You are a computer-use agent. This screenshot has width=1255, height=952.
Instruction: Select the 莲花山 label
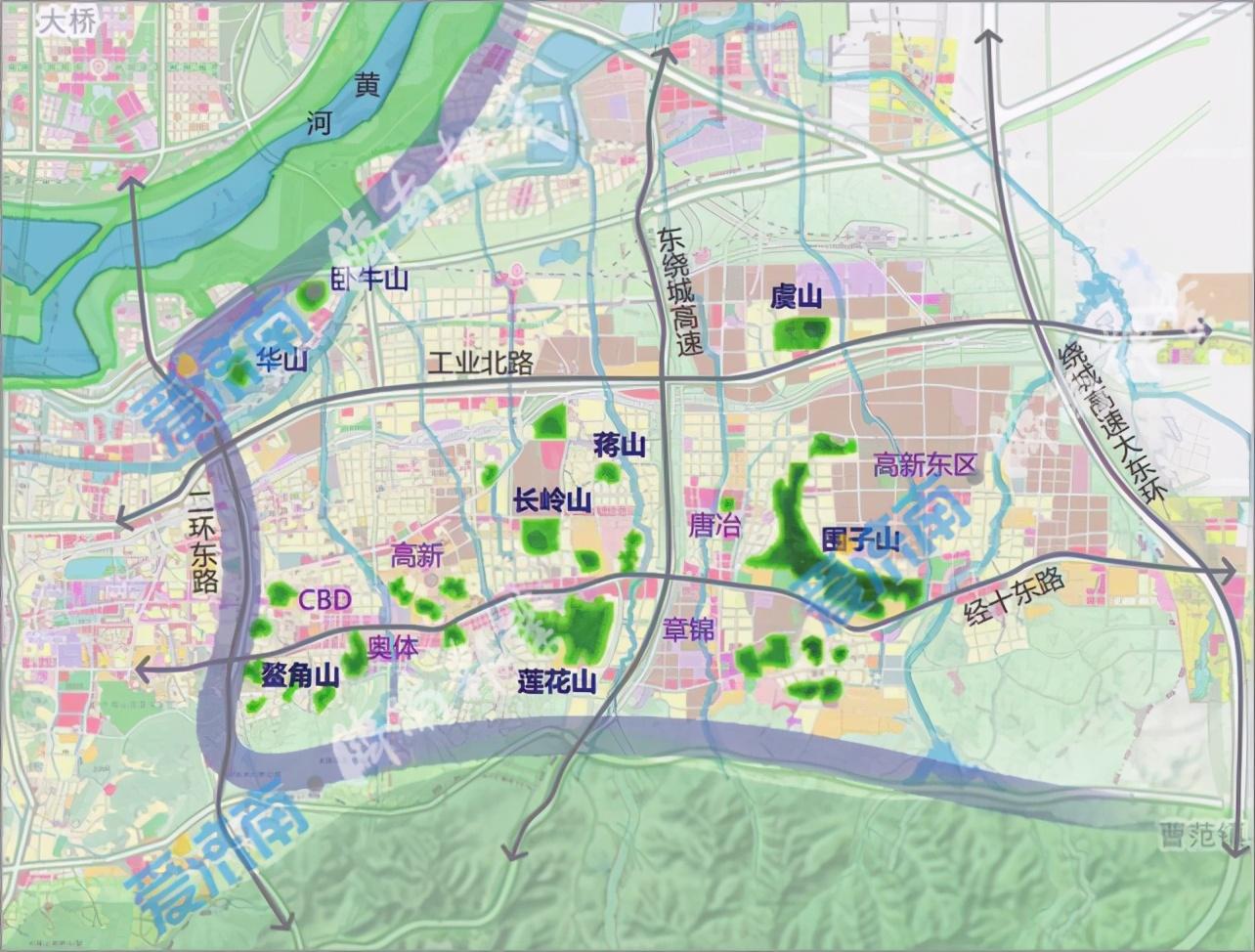tap(557, 681)
